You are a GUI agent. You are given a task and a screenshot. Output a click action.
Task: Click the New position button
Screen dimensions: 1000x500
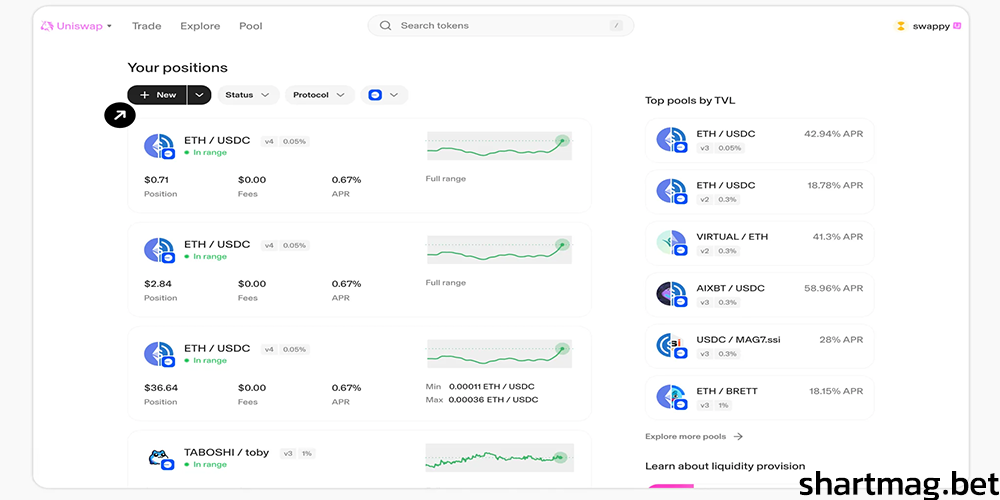coord(157,95)
